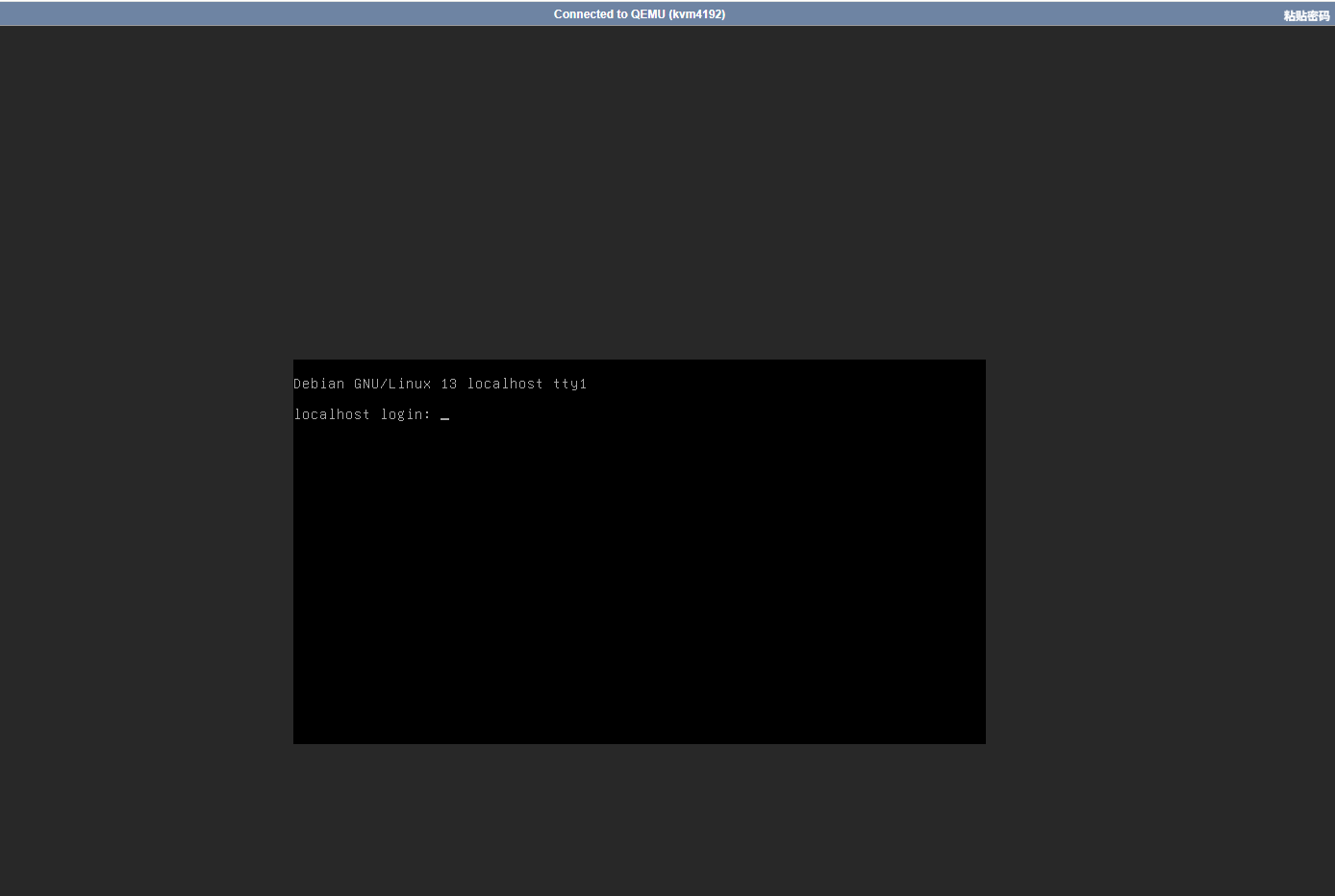Click the version number "13" in the banner

coord(448,384)
